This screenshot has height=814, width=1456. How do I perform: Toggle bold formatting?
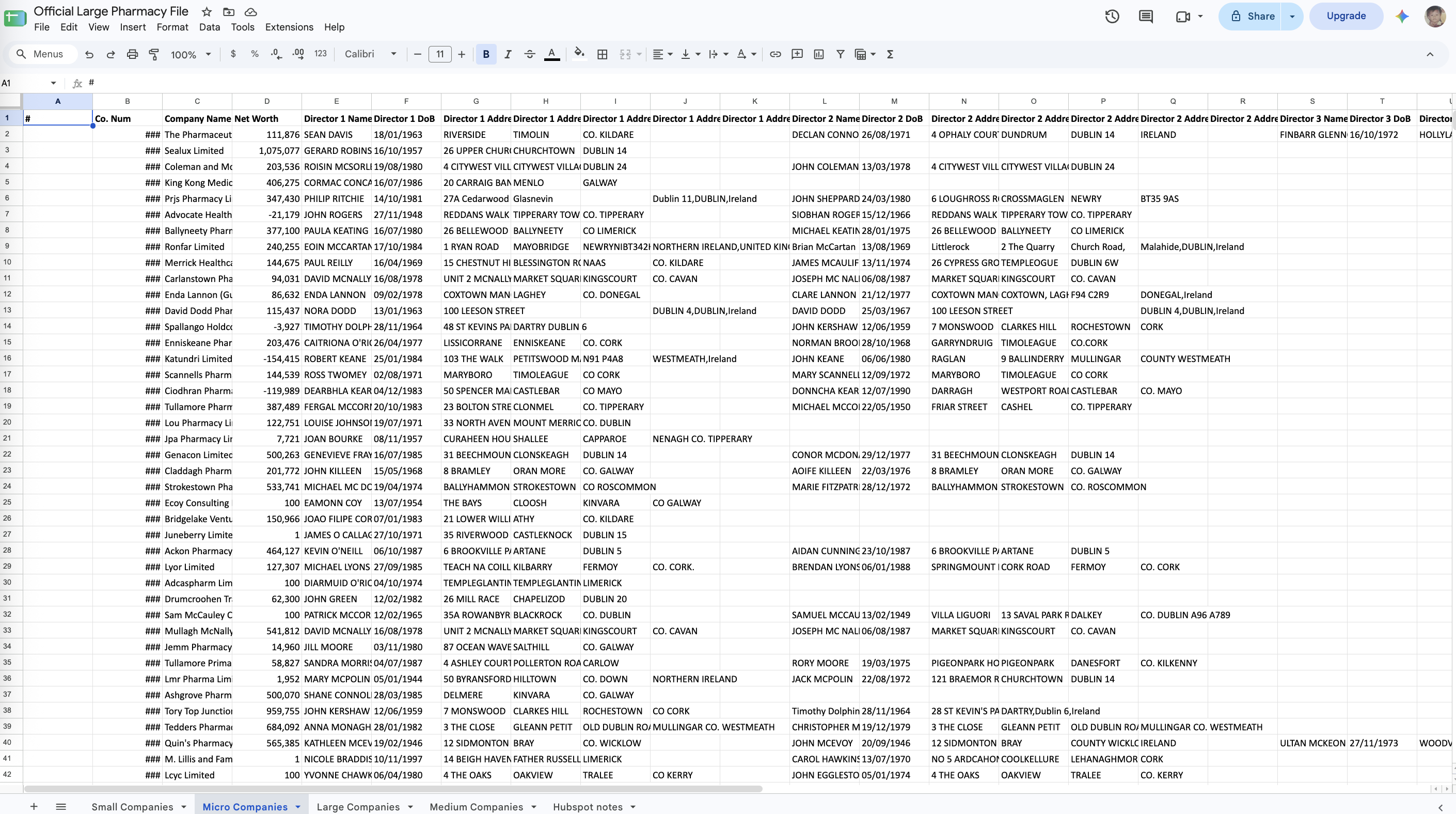pos(486,54)
